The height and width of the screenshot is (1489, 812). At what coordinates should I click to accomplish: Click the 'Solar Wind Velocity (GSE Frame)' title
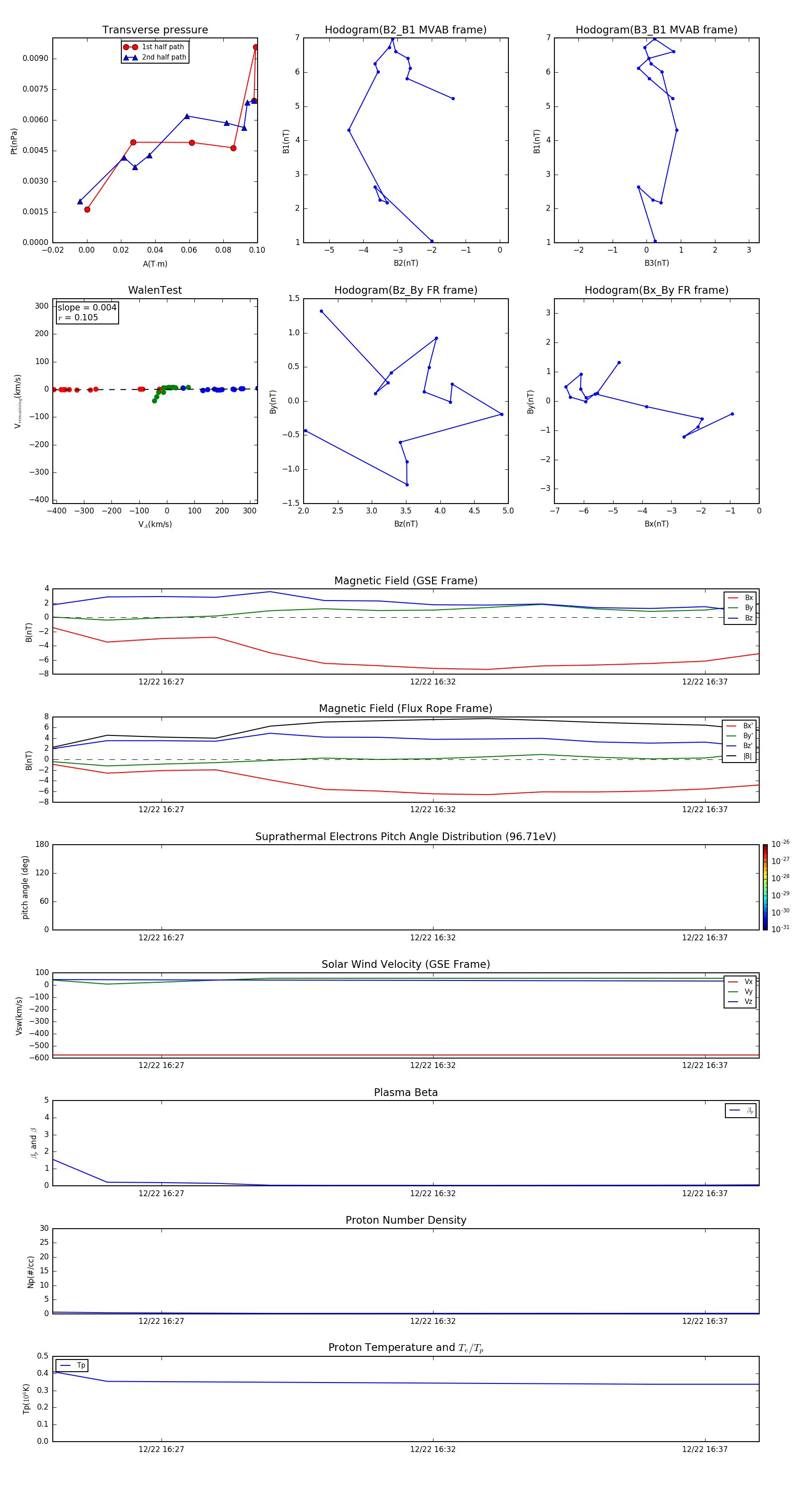(x=406, y=965)
